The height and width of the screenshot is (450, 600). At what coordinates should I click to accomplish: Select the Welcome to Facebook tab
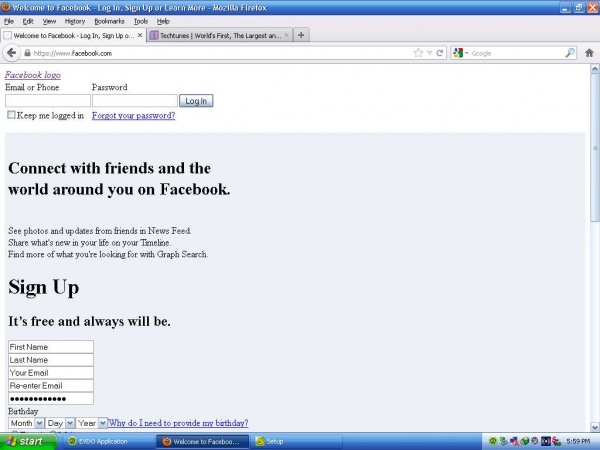coord(73,35)
